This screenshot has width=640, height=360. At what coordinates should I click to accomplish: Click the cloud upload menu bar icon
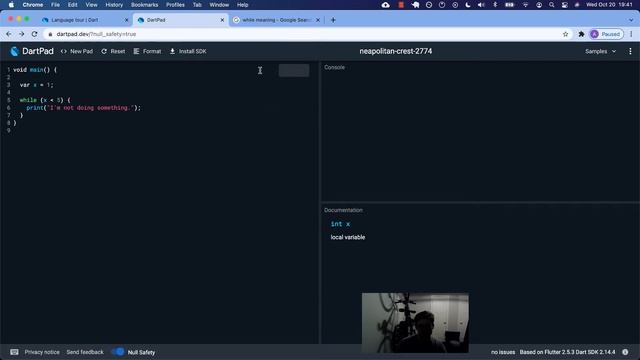tap(386, 5)
